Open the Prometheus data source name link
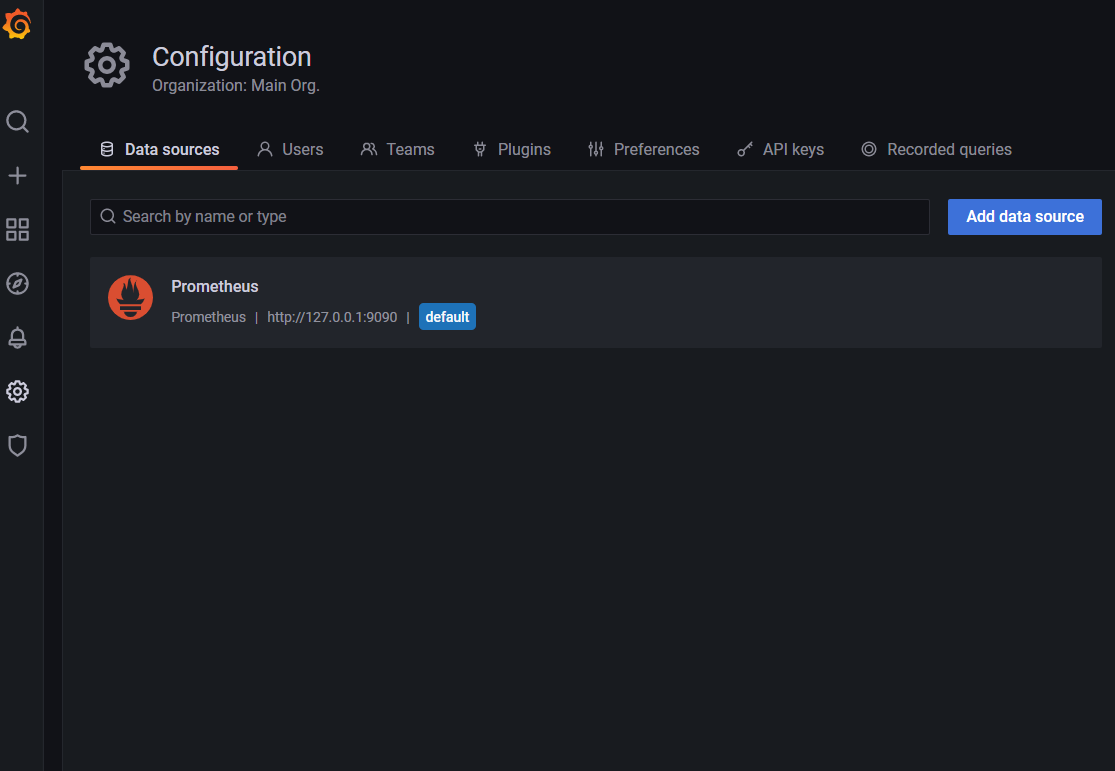 (215, 287)
